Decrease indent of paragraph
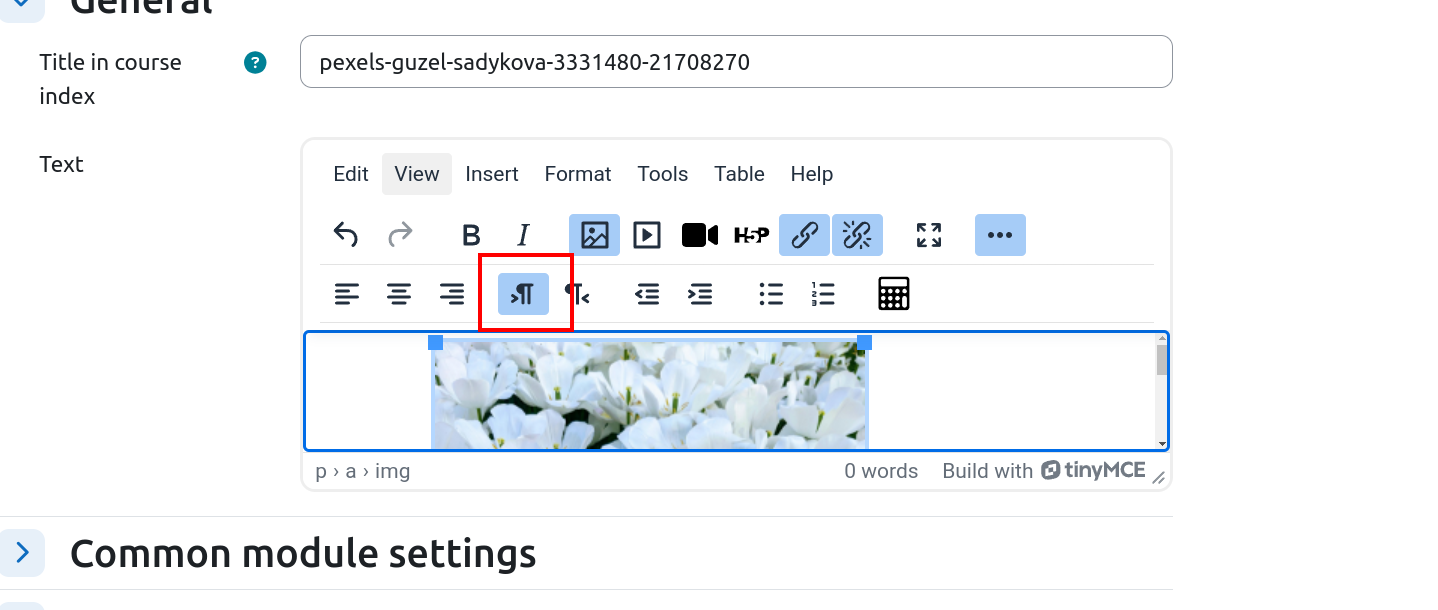The height and width of the screenshot is (610, 1438). click(648, 294)
